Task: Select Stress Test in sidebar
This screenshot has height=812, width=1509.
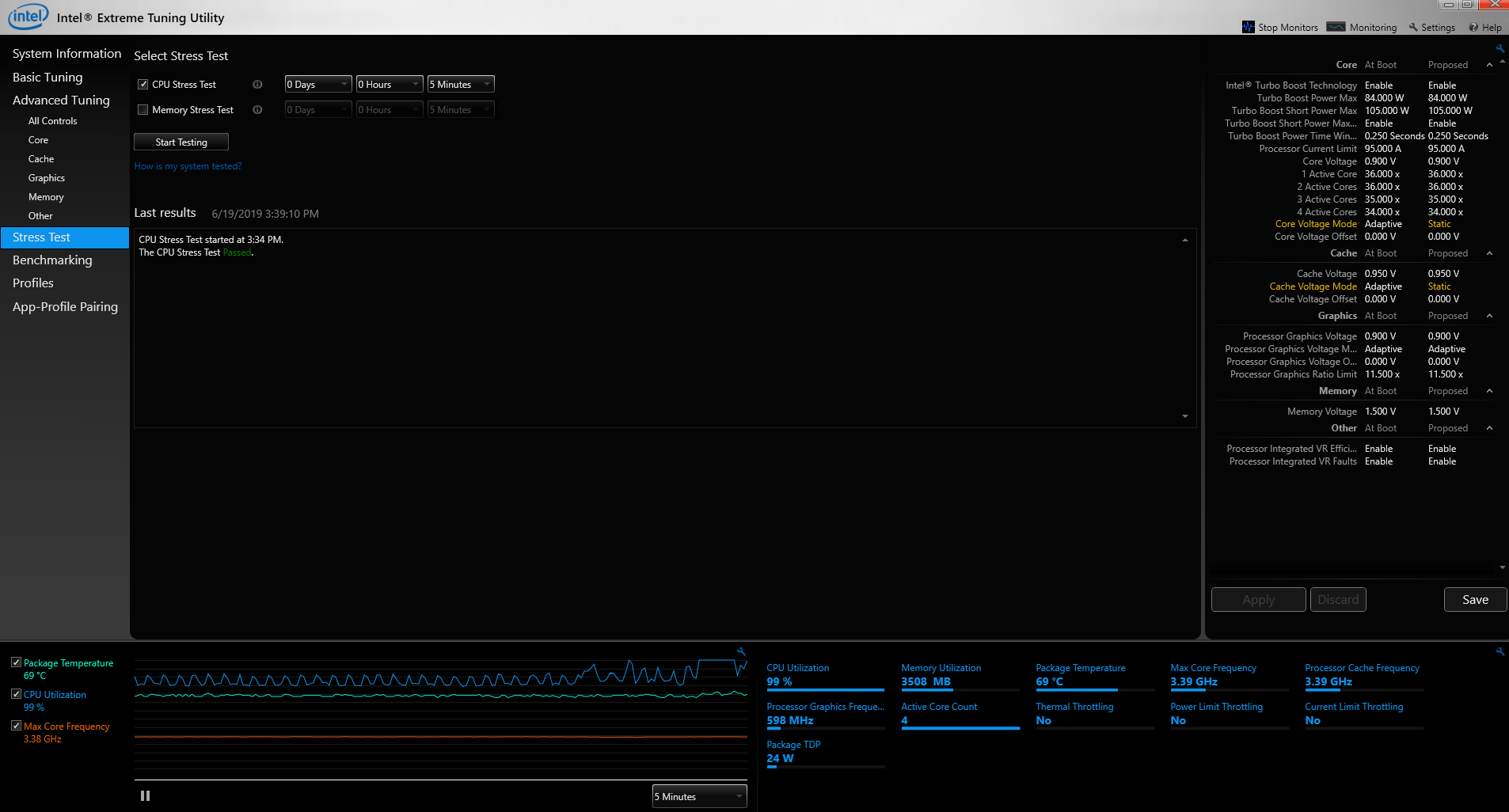Action: pos(65,237)
